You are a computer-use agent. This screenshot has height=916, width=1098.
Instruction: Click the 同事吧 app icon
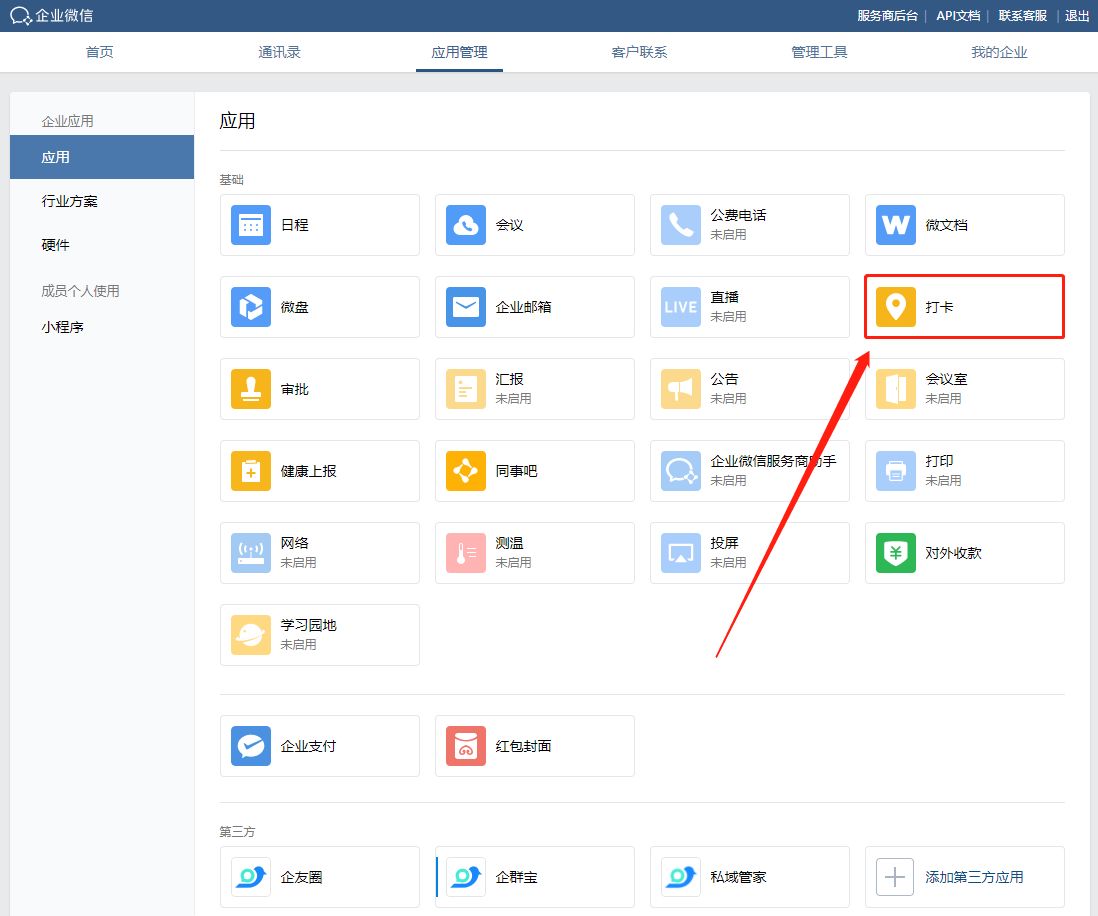pos(466,471)
